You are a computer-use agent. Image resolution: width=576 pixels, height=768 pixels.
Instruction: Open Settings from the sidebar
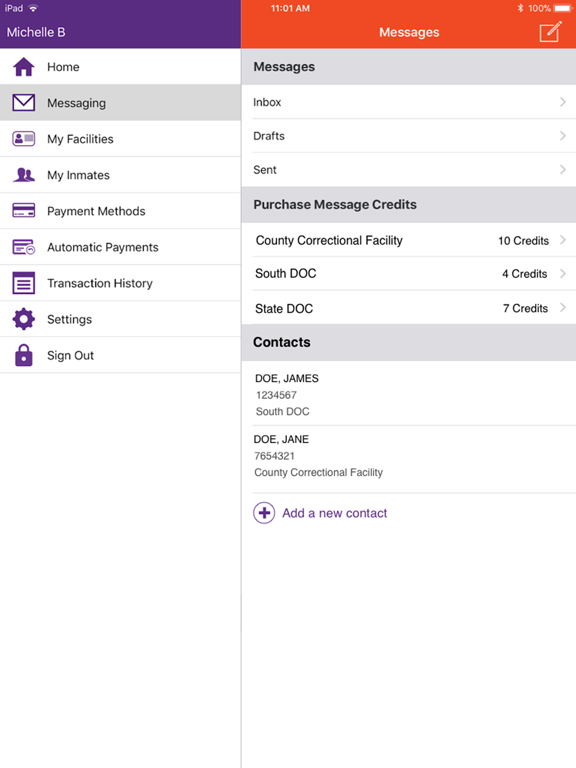pyautogui.click(x=120, y=319)
